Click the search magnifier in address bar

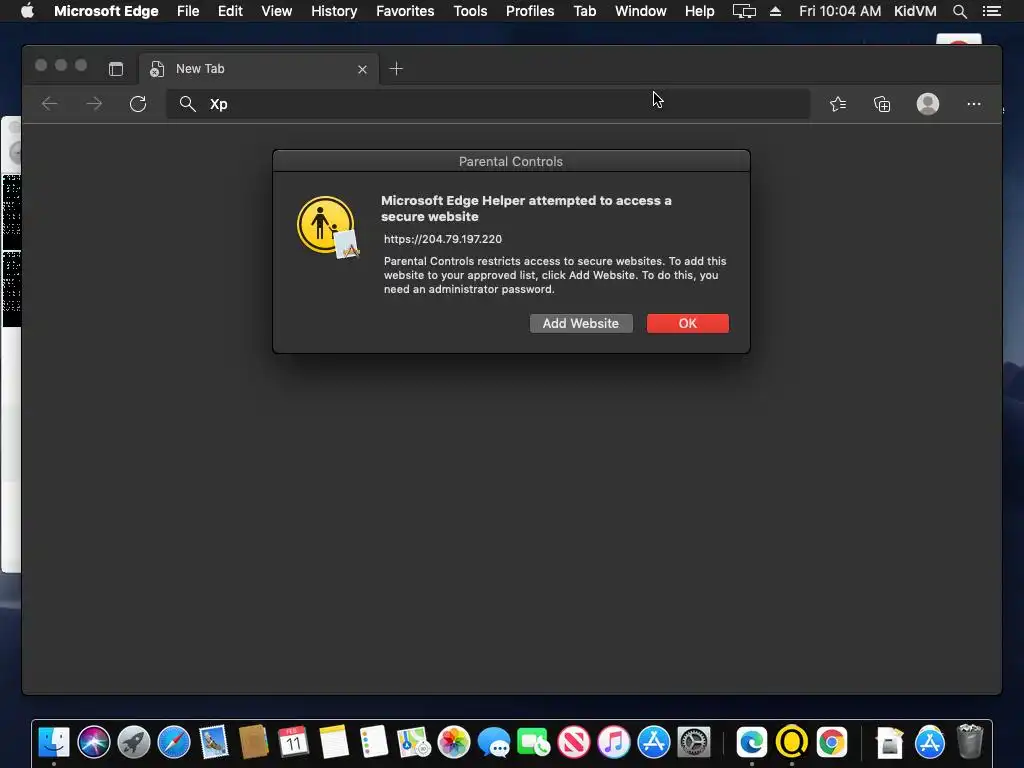coord(187,104)
